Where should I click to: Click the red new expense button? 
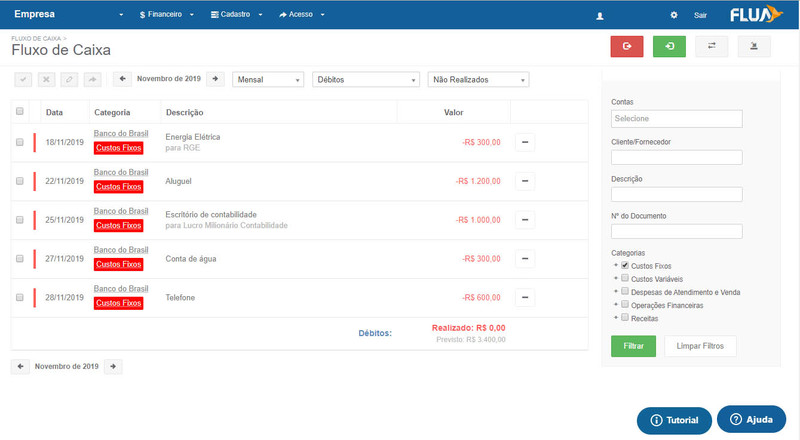point(627,46)
